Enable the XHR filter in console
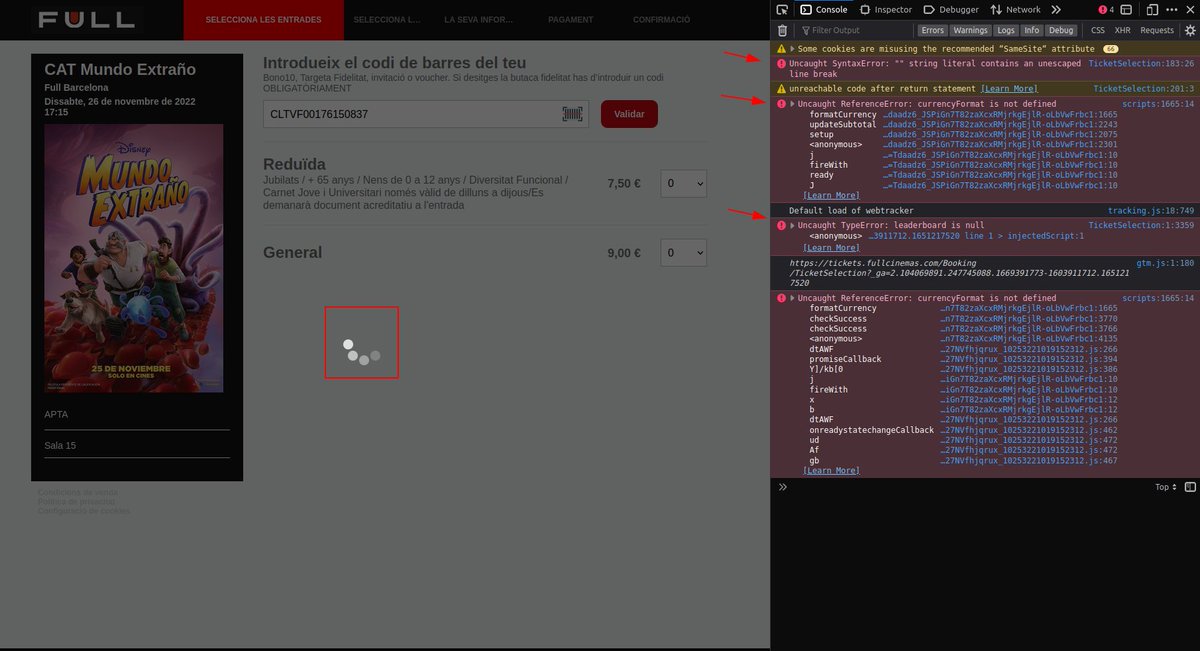The image size is (1200, 651). (1122, 30)
